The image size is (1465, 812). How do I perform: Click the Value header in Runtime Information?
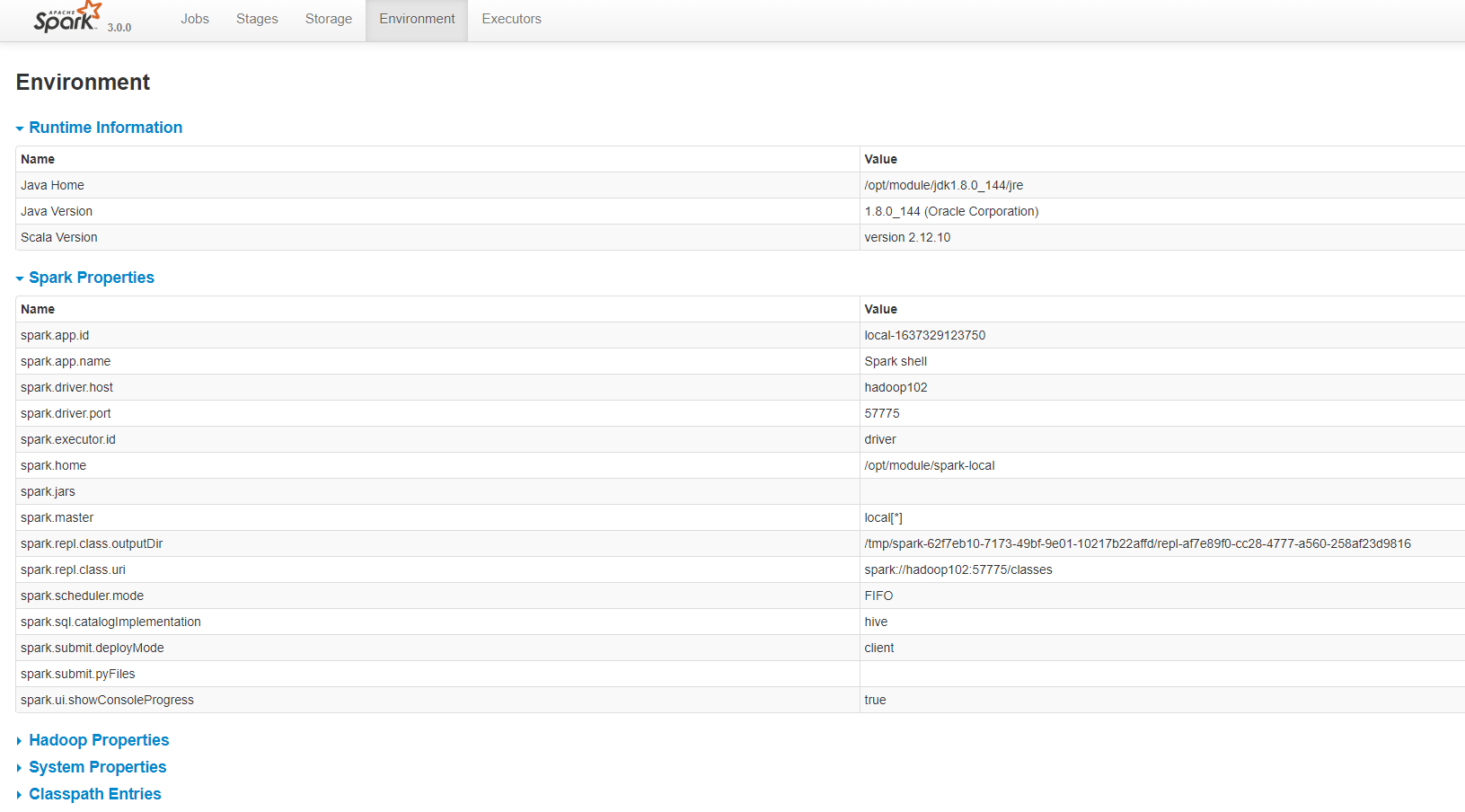coord(880,159)
